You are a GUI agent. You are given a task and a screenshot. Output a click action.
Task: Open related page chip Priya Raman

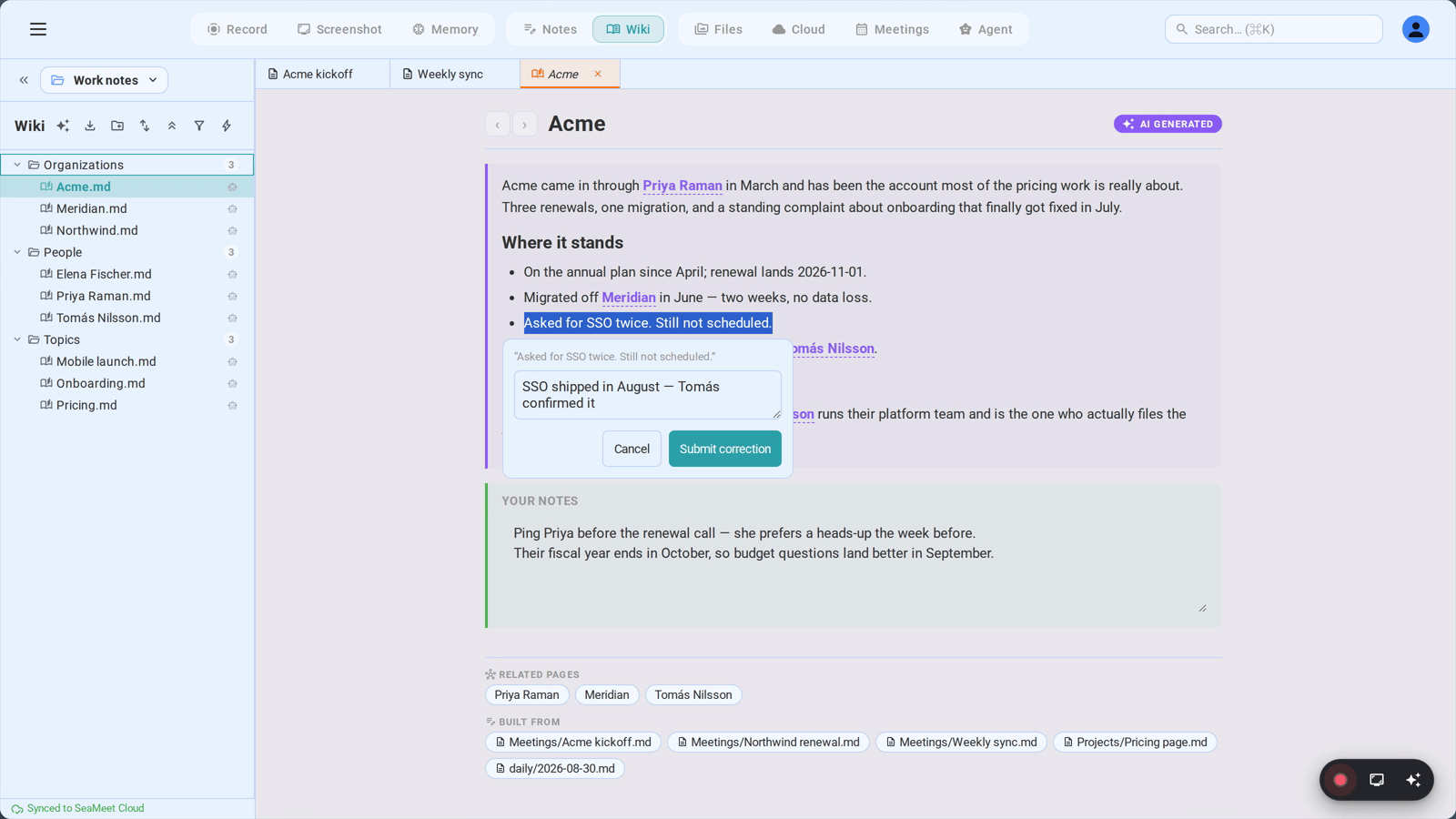tap(527, 694)
